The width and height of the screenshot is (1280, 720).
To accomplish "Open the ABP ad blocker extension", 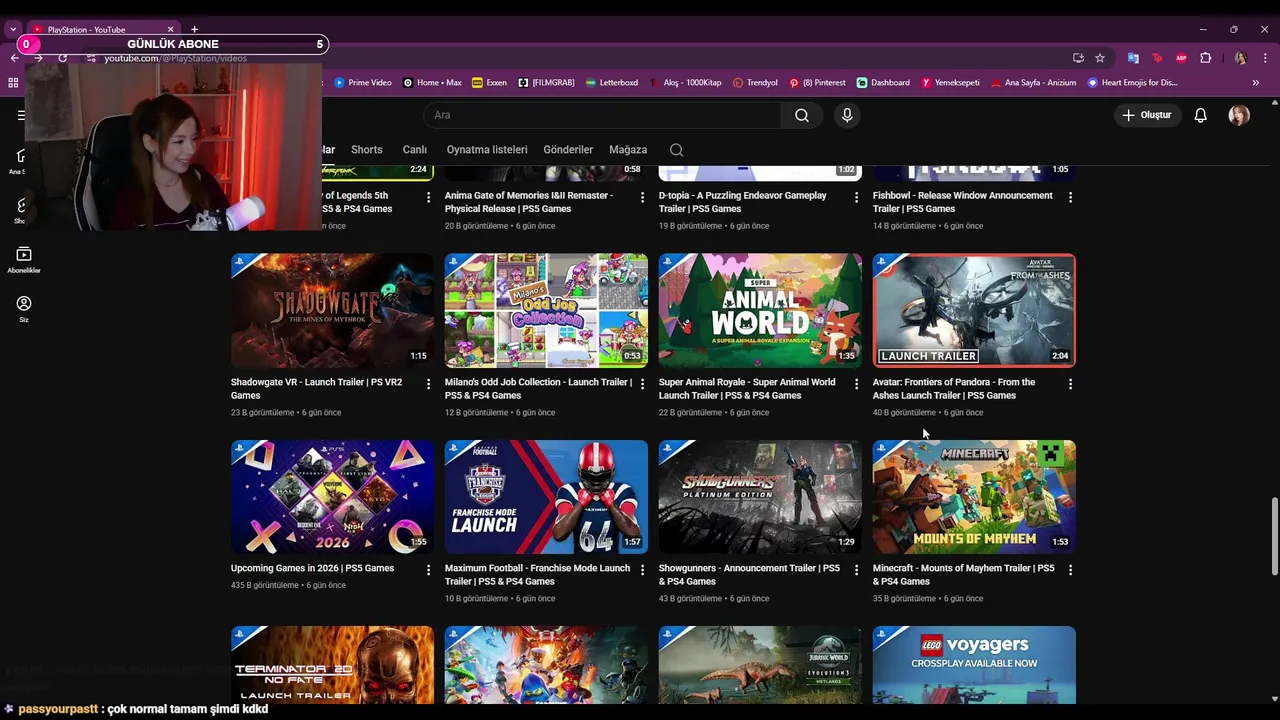I will (x=1181, y=58).
